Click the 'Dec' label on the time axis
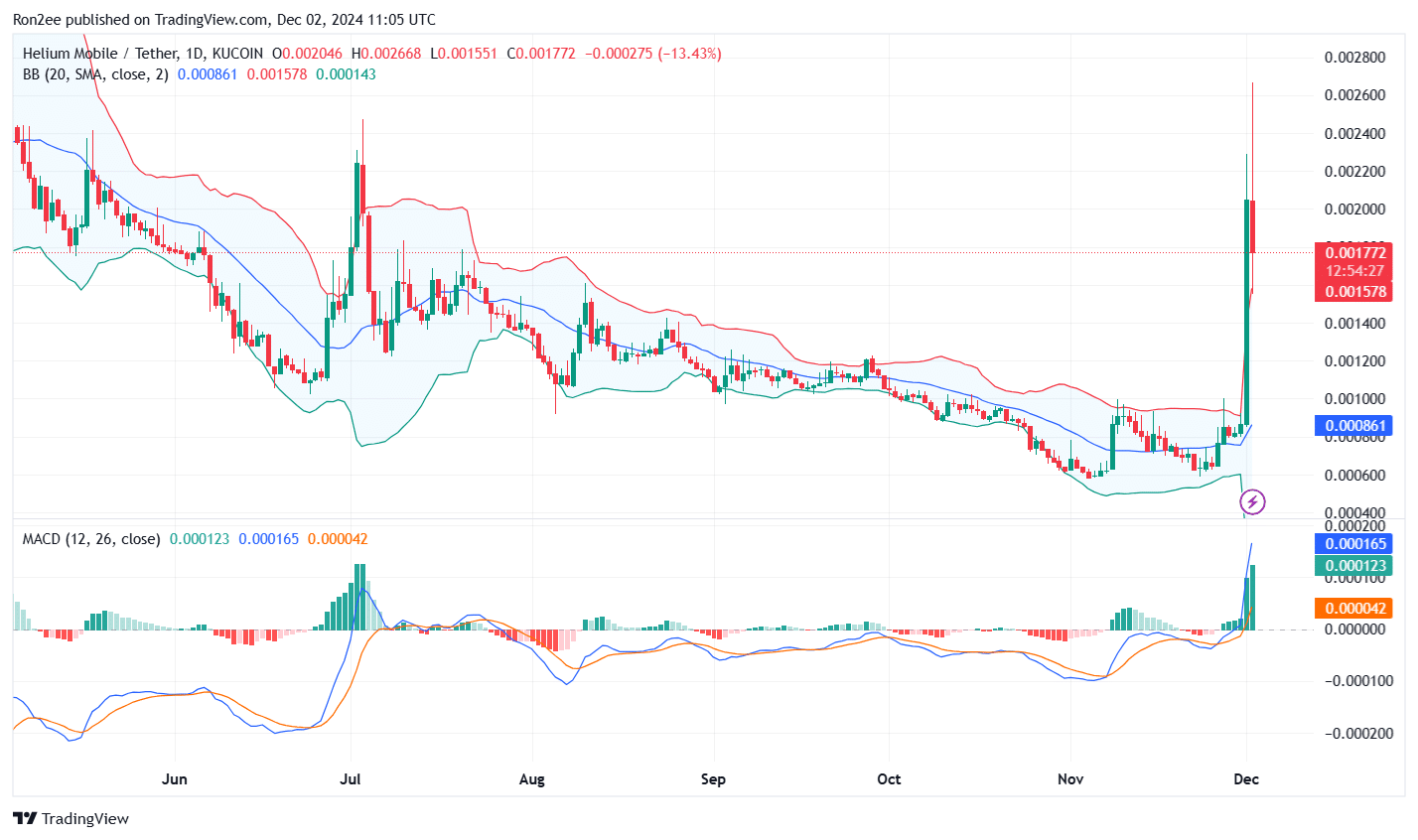 click(x=1246, y=779)
